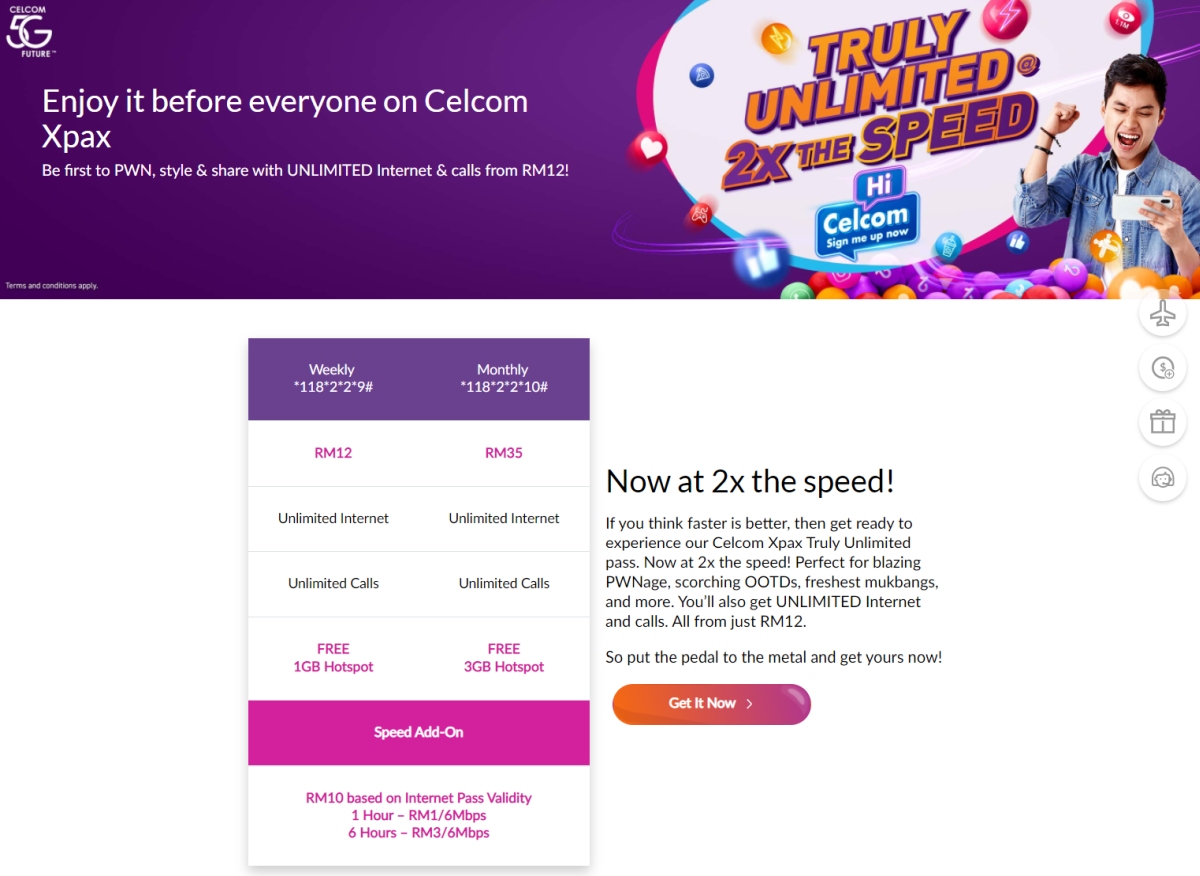Viewport: 1200px width, 876px height.
Task: Click the Speed Add-On bar
Action: tap(418, 732)
